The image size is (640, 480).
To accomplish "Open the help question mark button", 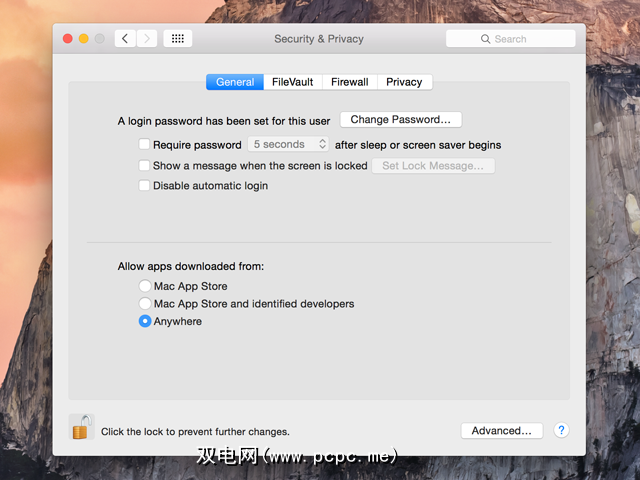I will coord(561,430).
